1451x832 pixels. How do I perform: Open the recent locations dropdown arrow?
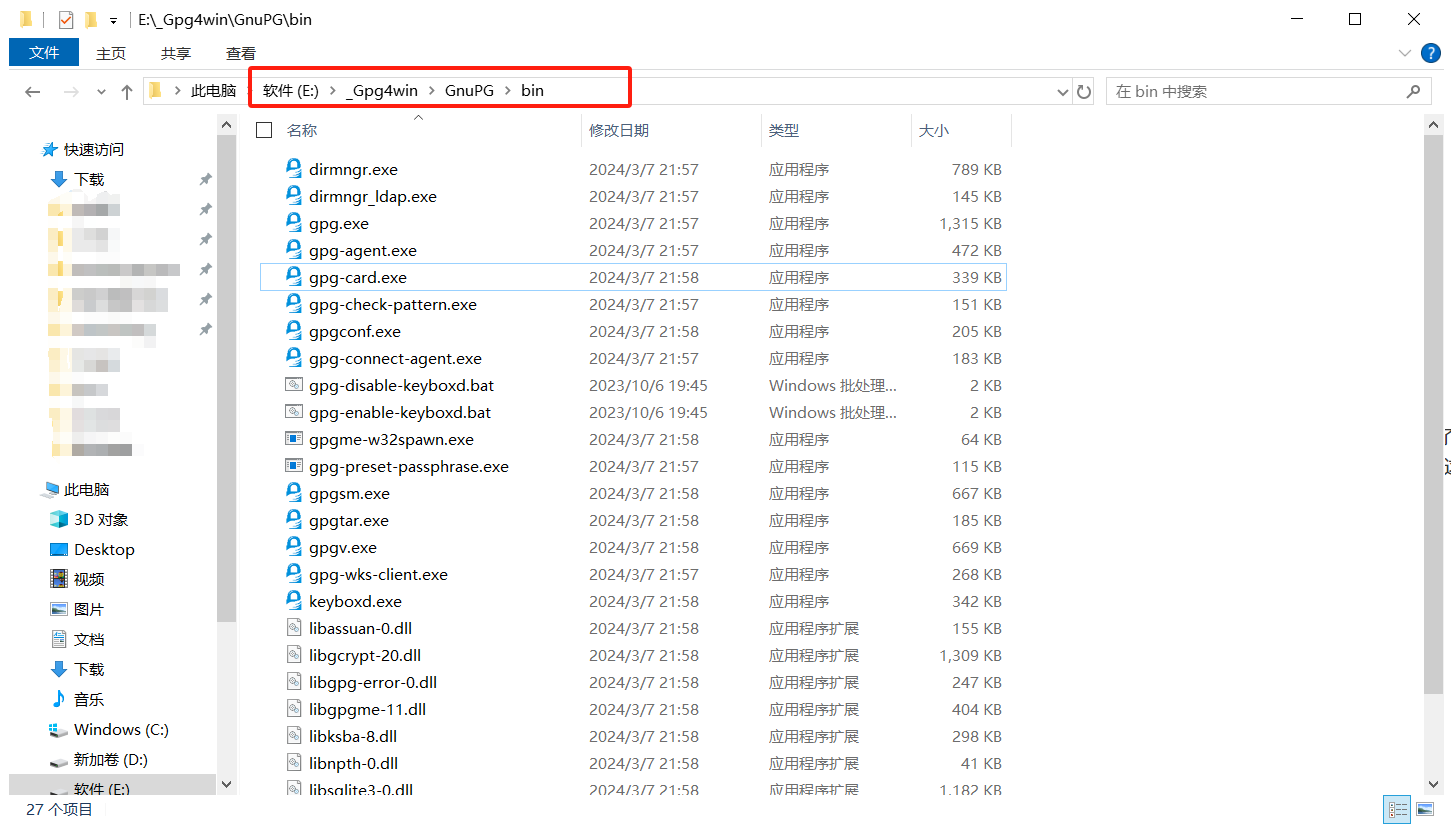point(101,92)
